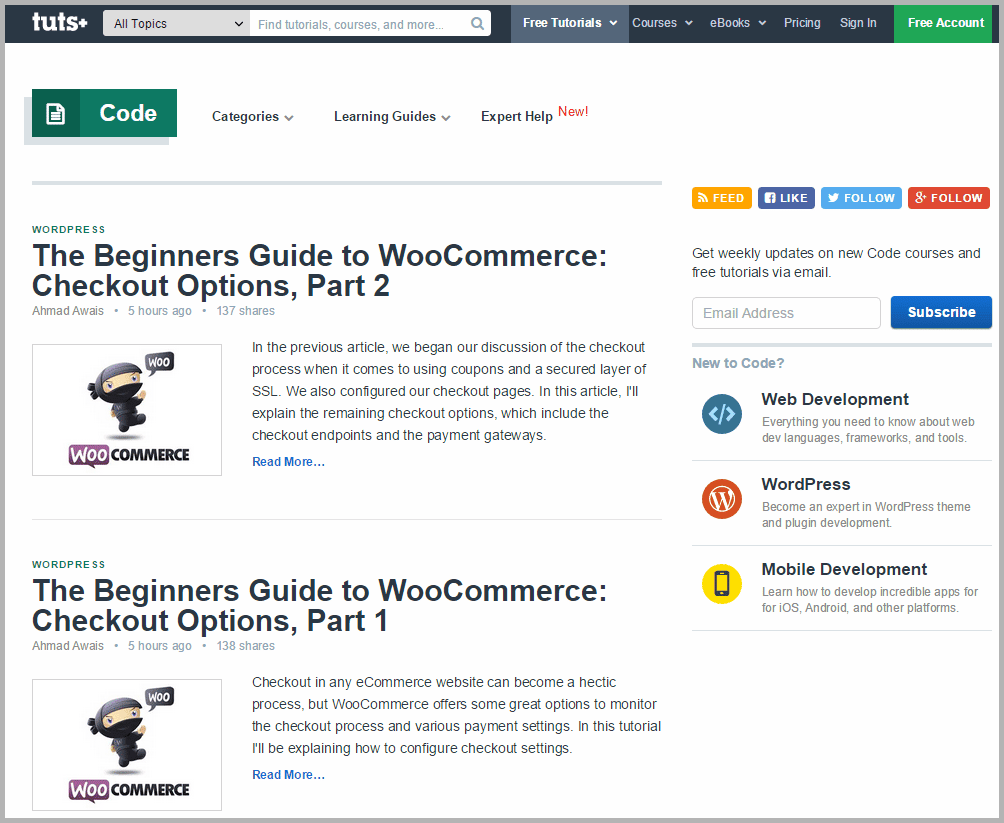Click the Mobile Development phone icon

pos(722,584)
